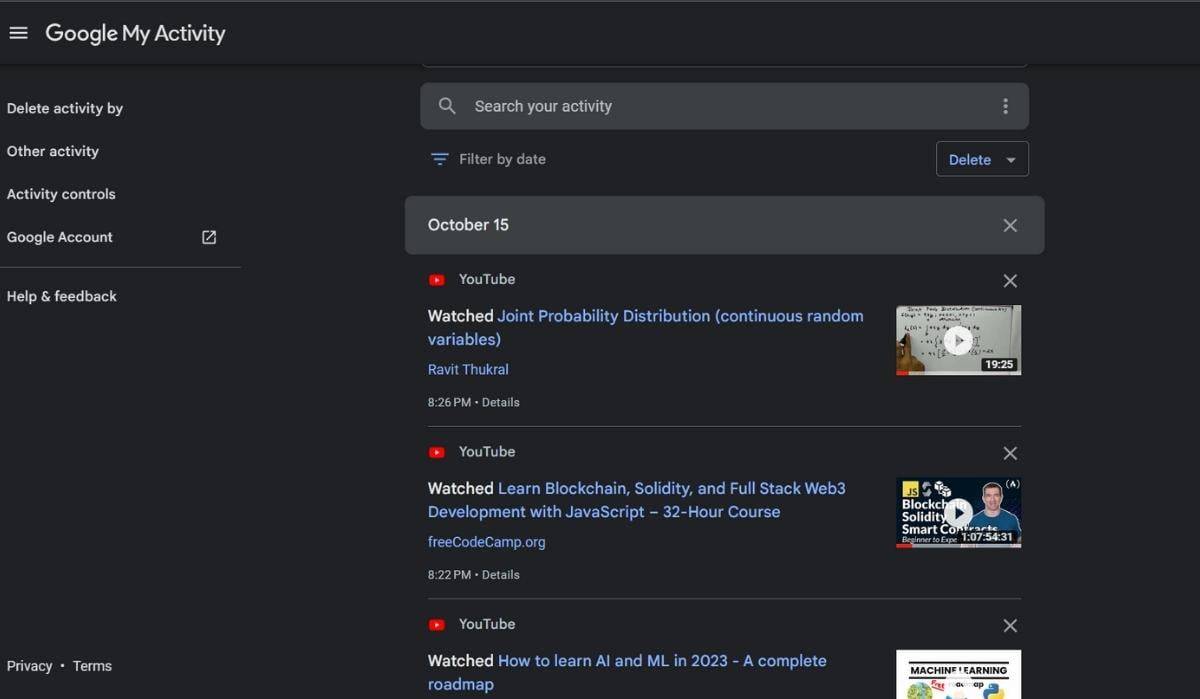Click YouTube label on AI and ML item
This screenshot has width=1200, height=699.
(x=487, y=623)
